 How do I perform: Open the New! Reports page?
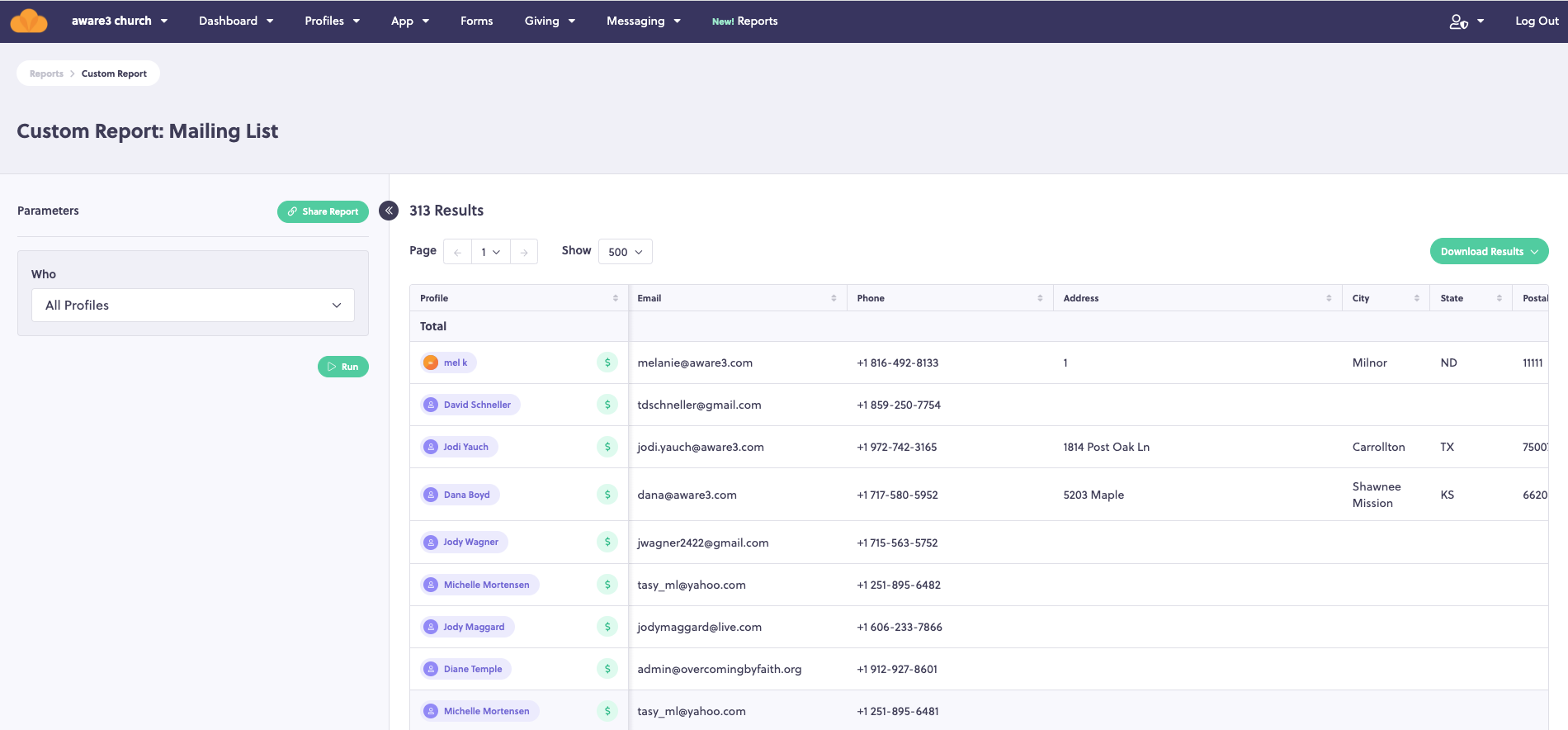(744, 21)
